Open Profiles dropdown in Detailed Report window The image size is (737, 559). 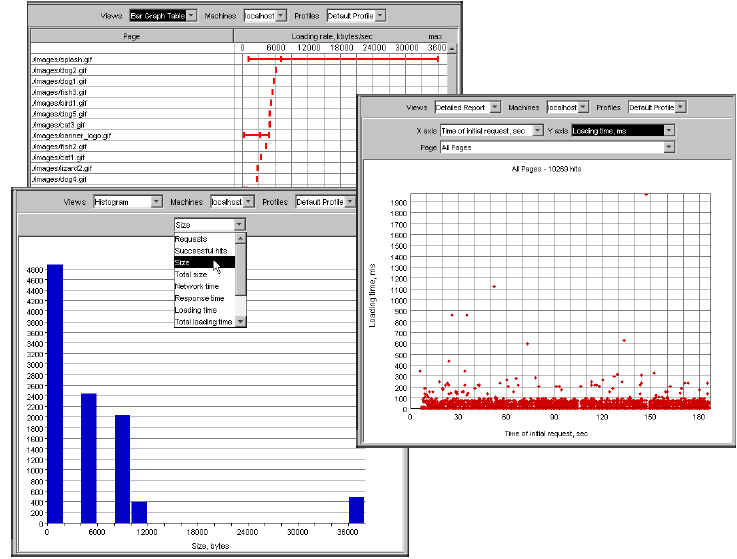tap(657, 107)
